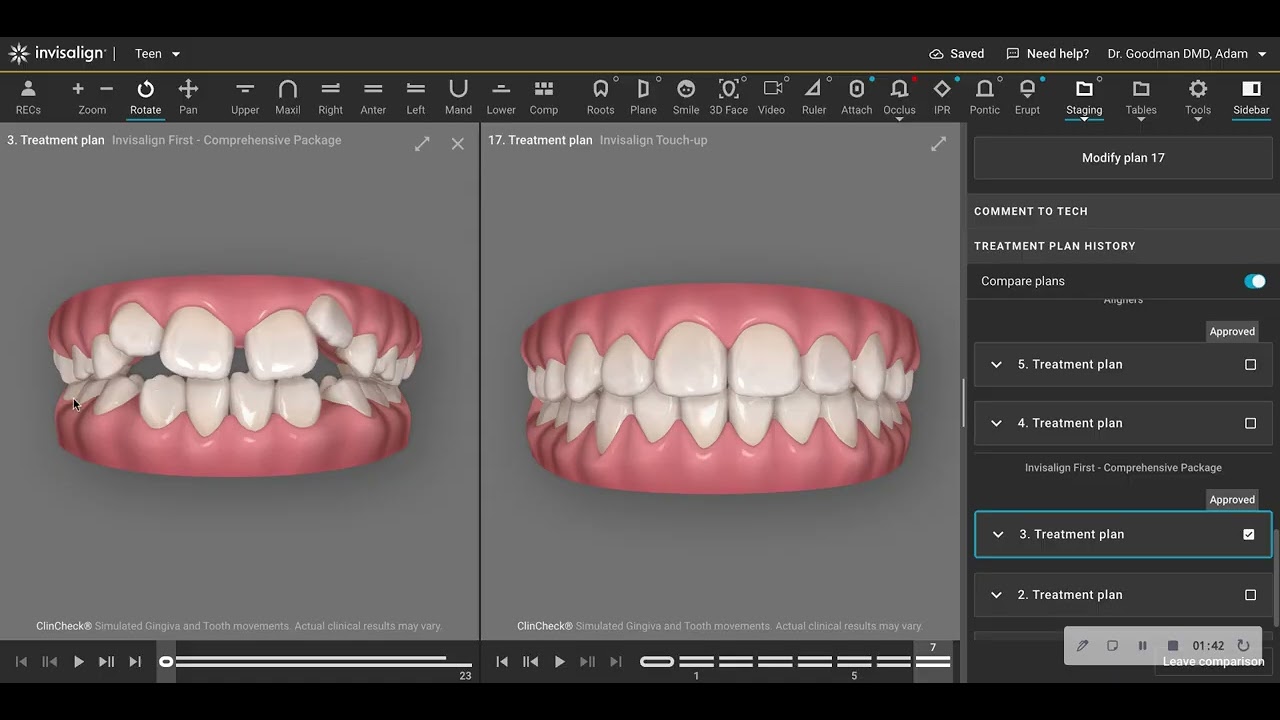Switch to Anter view
Screen dimensions: 1280x720
click(373, 97)
